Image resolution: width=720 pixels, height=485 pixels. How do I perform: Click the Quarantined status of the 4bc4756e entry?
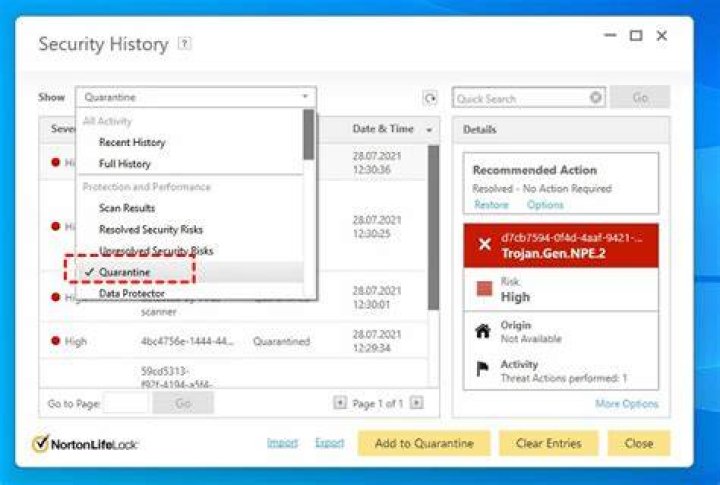click(x=281, y=341)
